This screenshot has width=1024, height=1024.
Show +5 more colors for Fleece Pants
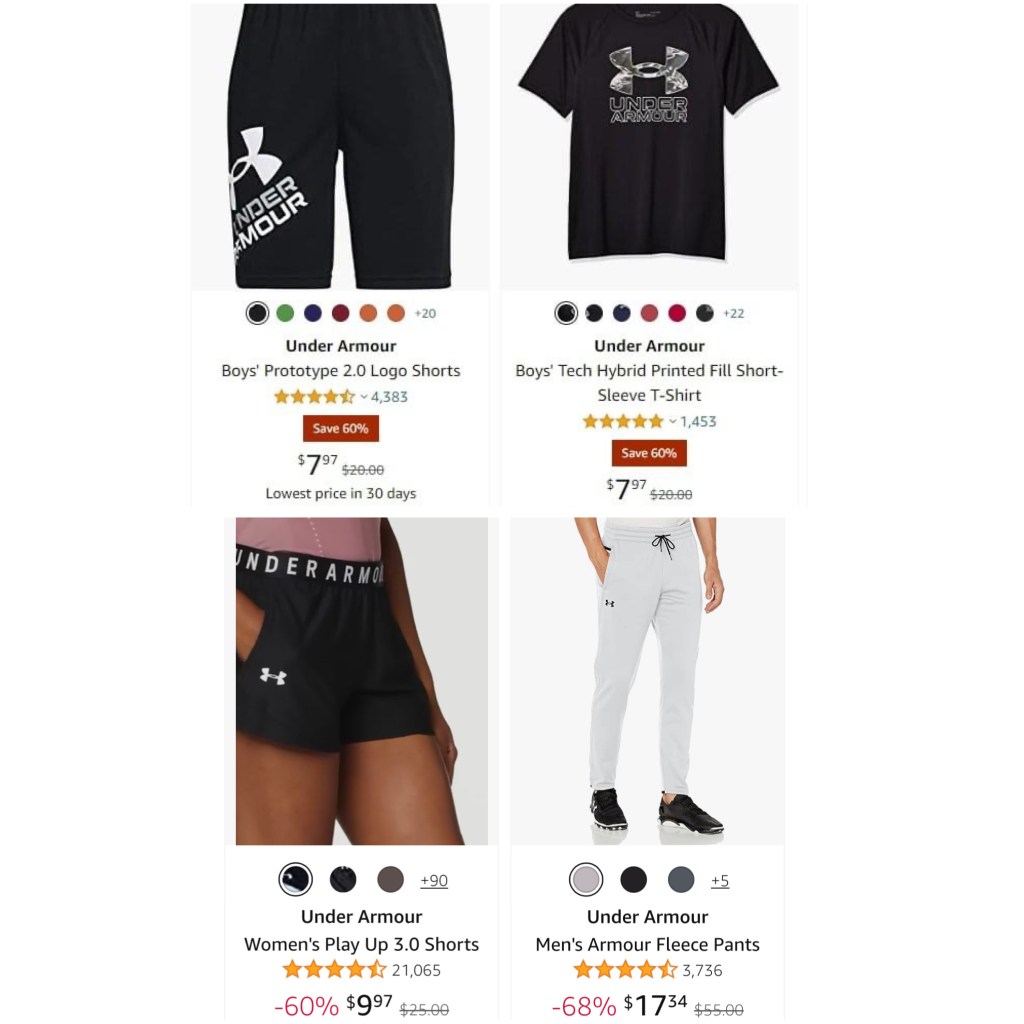720,880
